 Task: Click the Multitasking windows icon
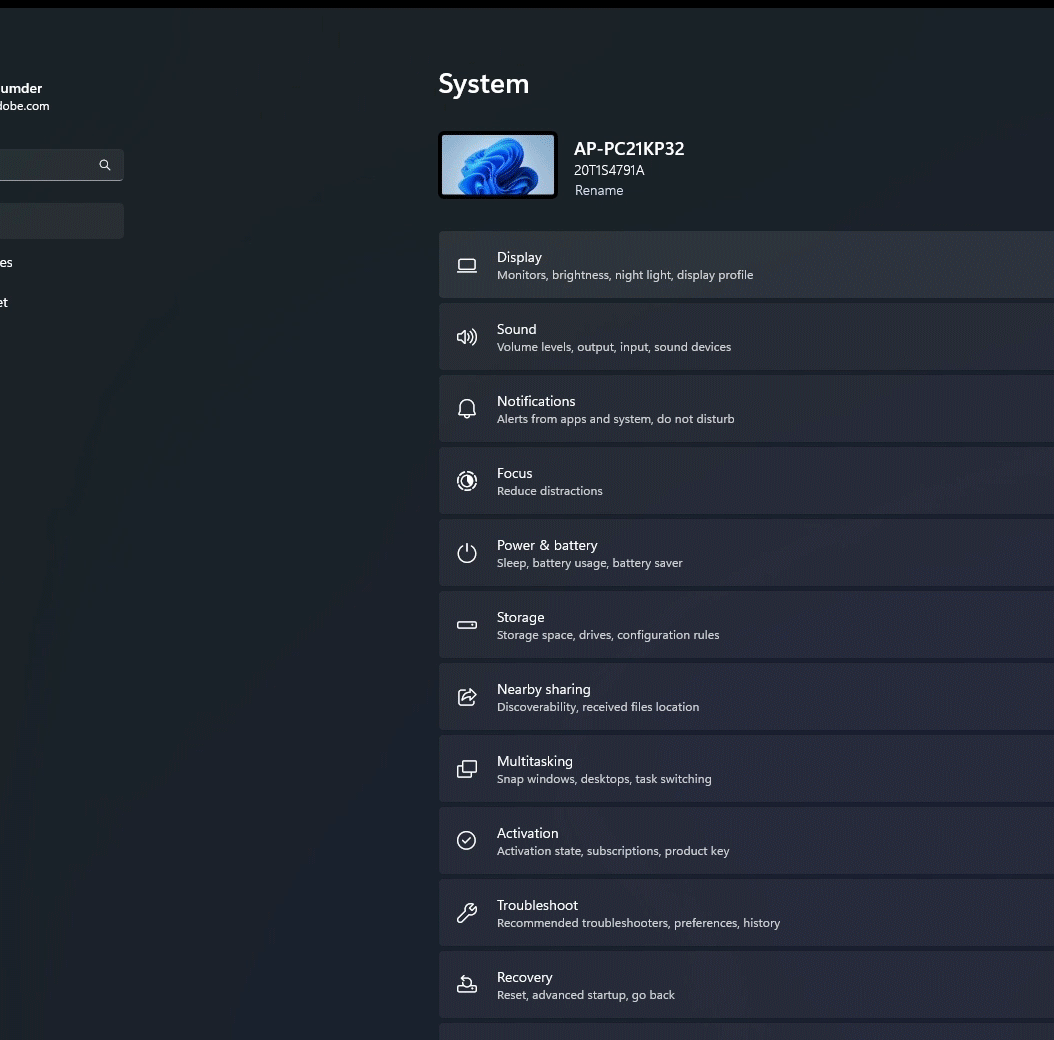[467, 768]
